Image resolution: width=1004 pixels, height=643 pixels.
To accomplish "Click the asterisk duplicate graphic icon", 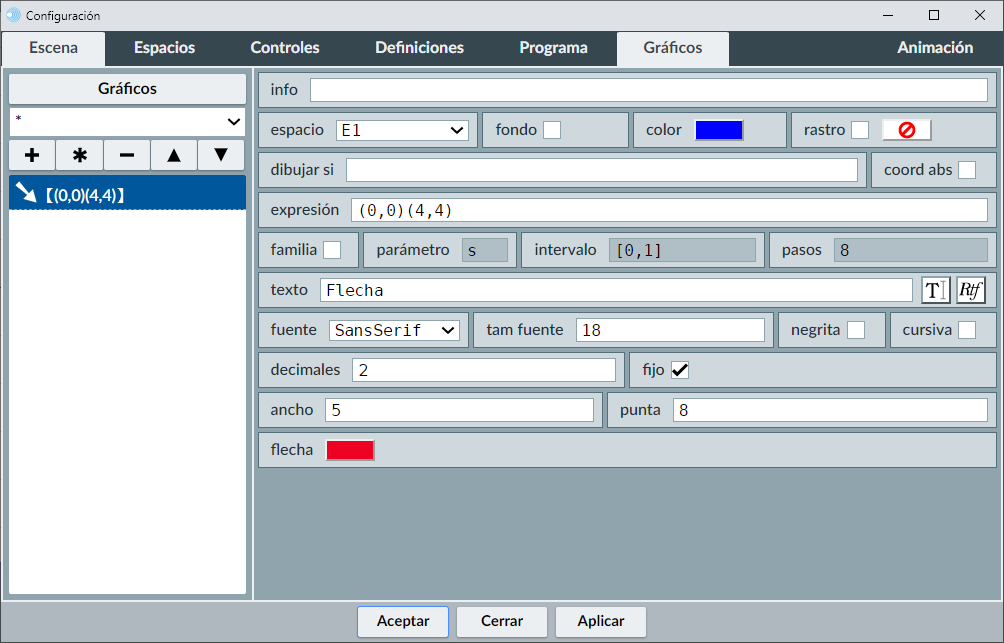I will (x=80, y=155).
